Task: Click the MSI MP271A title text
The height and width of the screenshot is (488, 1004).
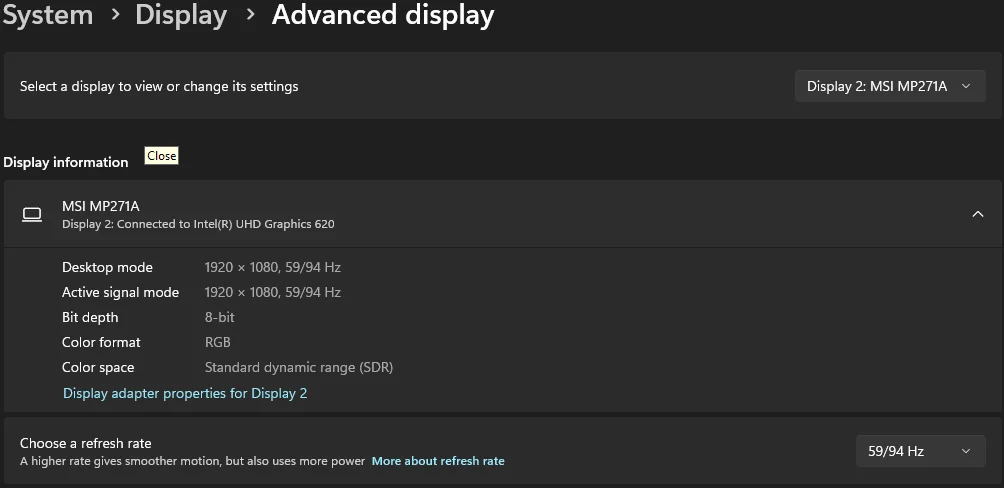Action: 101,206
